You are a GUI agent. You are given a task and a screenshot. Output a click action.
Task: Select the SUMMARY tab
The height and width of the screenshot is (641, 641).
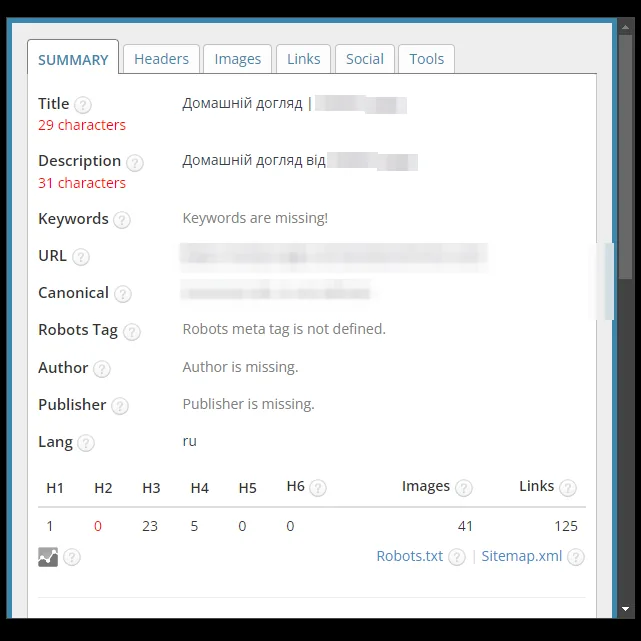tap(73, 60)
